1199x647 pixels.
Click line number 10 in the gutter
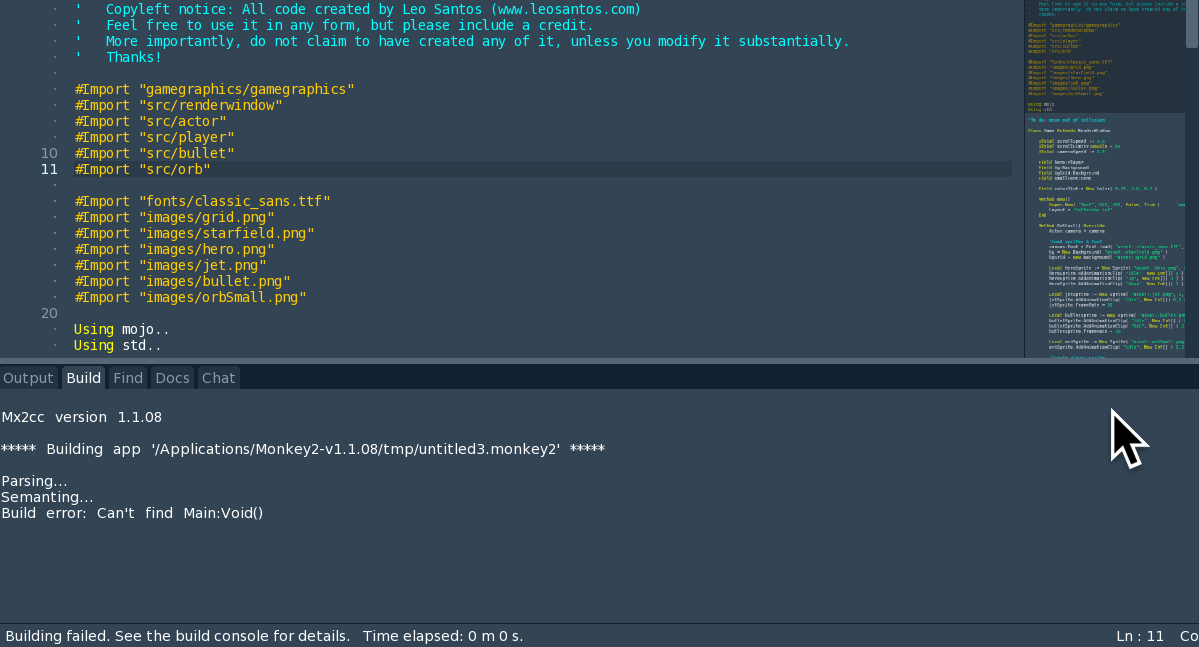click(49, 153)
